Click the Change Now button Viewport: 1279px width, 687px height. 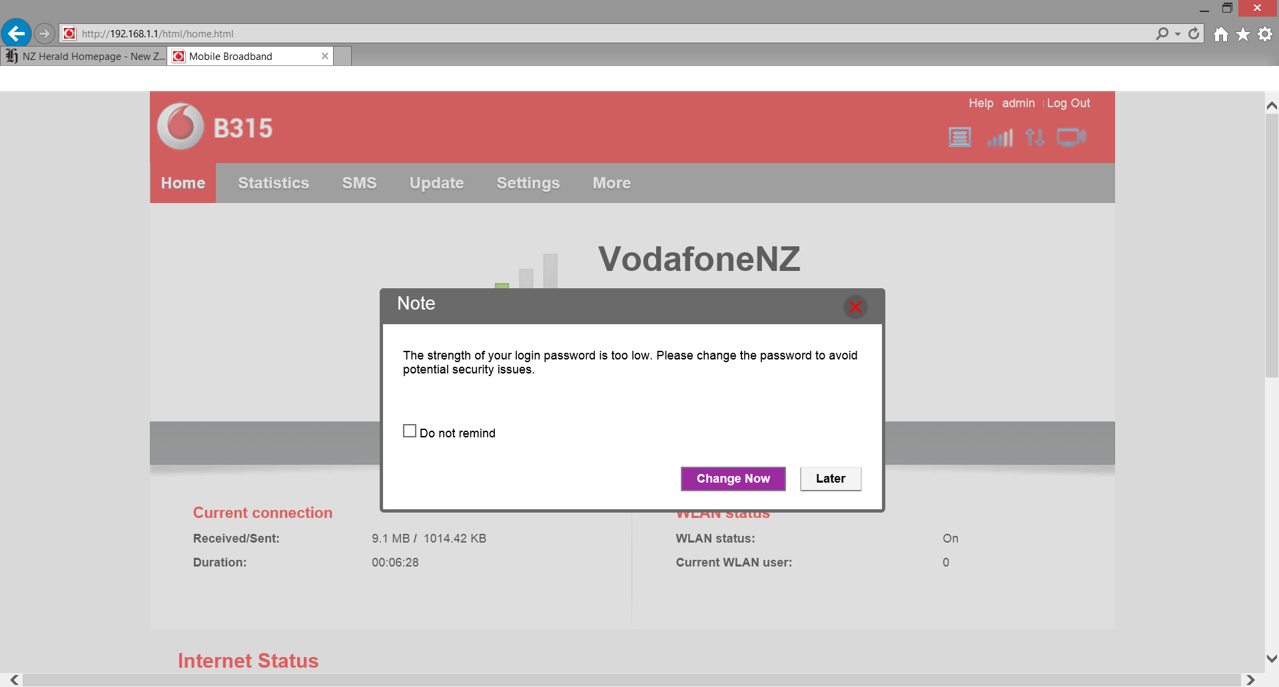[733, 478]
